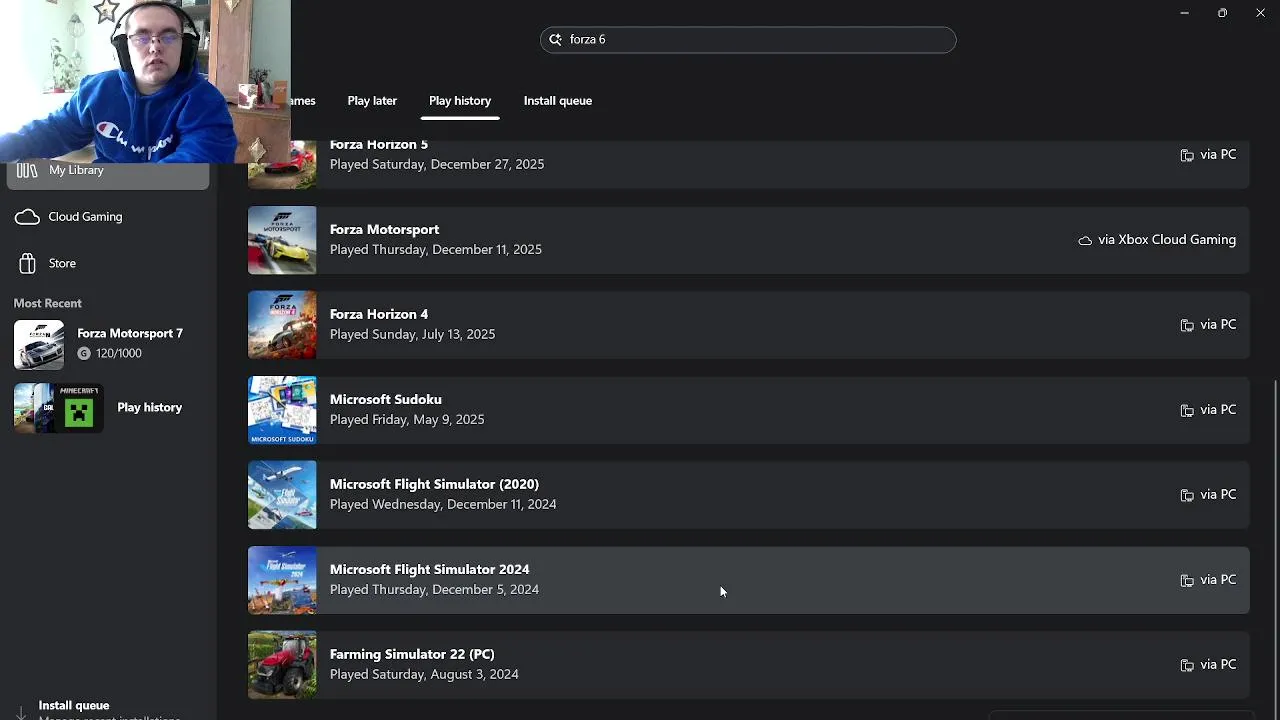Click 'Played Thursday, December 5, 2024' text
Screen dimensions: 1280x720
coord(434,589)
